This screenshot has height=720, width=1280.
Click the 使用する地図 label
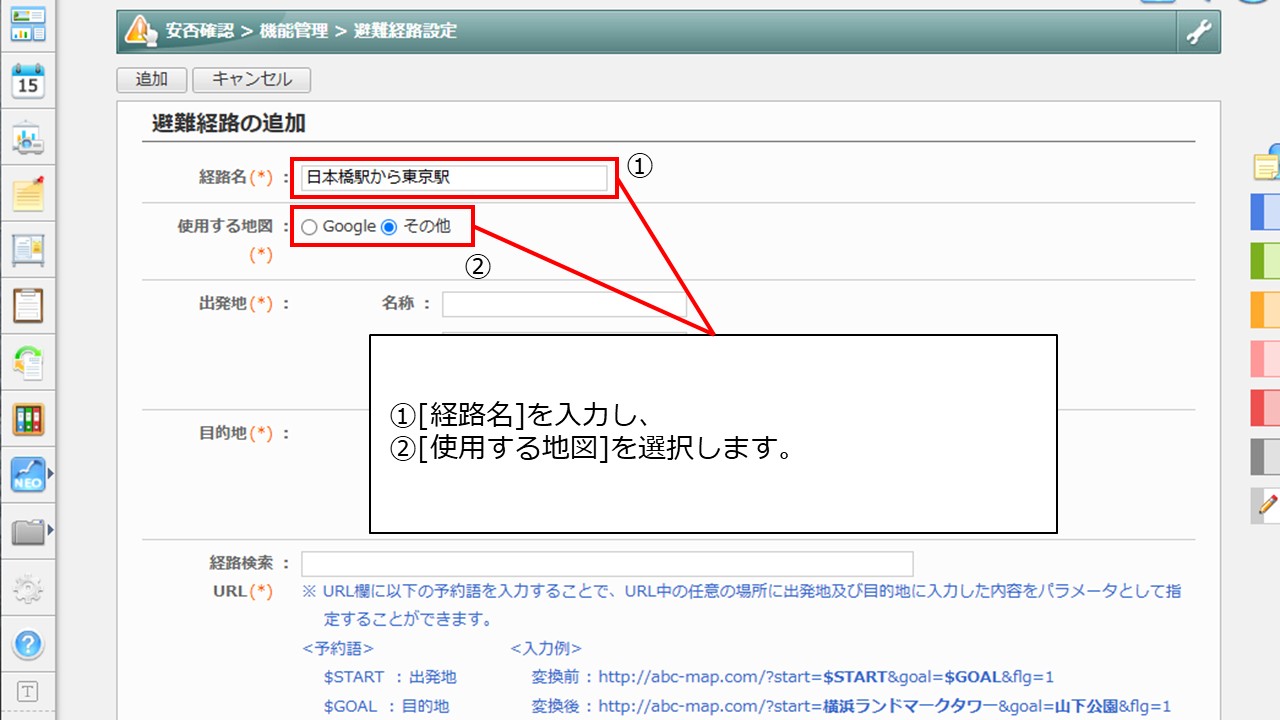[x=225, y=227]
